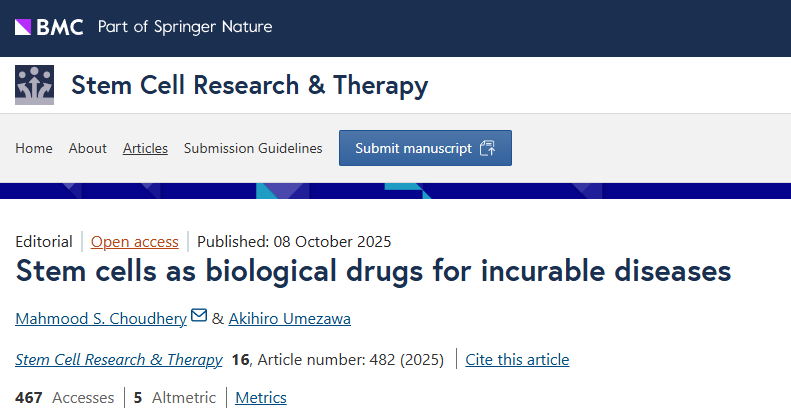View the article Metrics link
Image resolution: width=791 pixels, height=414 pixels.
click(x=261, y=397)
